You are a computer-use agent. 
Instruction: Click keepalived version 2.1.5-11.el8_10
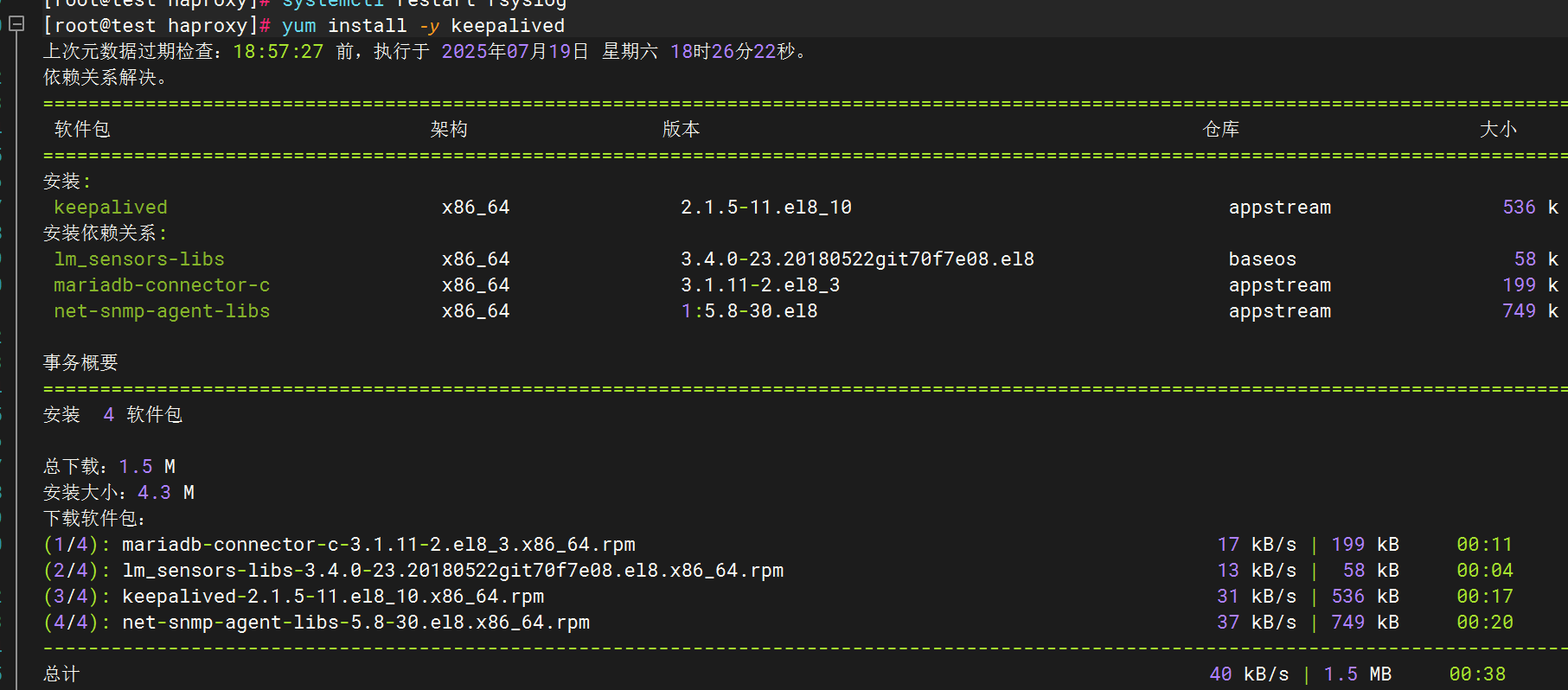click(766, 208)
